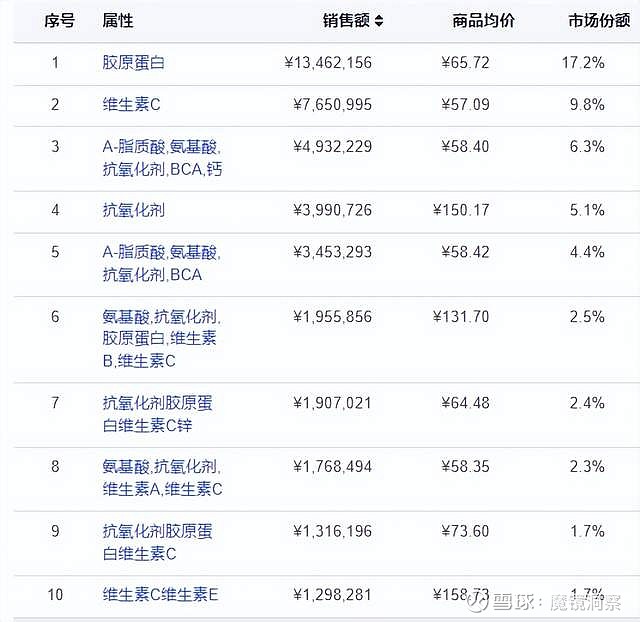Click the 序号 column header
640x622 pixels.
click(60, 20)
